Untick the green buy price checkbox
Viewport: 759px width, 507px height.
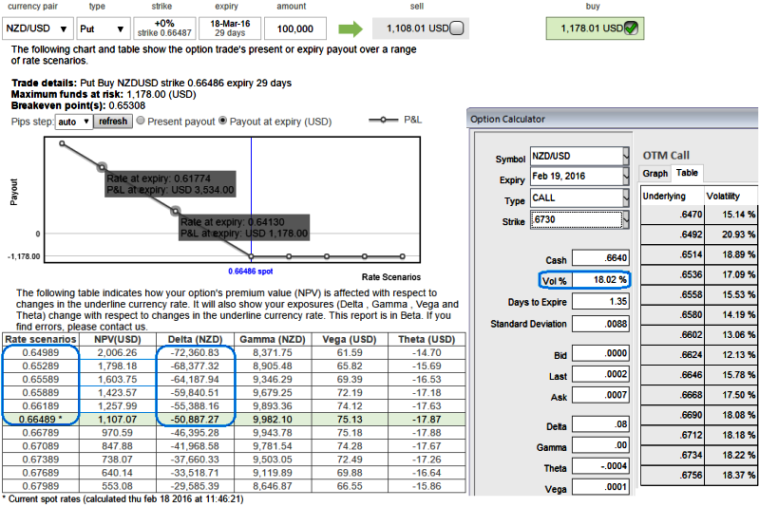click(x=630, y=29)
